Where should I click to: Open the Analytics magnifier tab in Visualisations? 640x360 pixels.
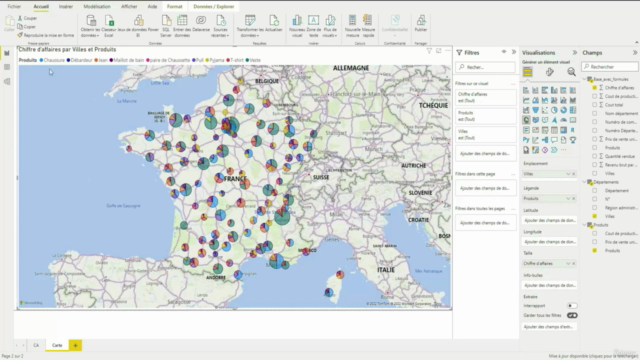point(571,72)
